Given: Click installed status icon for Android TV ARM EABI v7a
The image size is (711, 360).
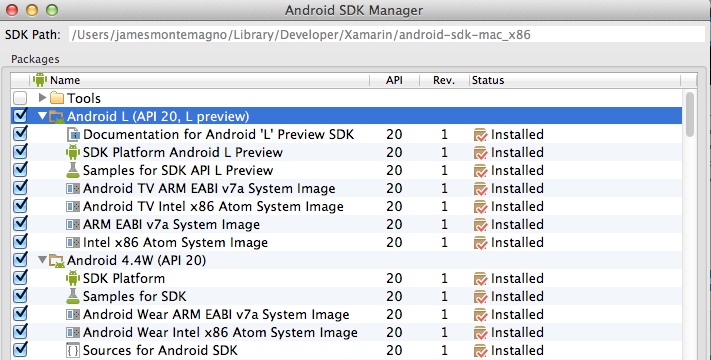Looking at the screenshot, I should 480,189.
